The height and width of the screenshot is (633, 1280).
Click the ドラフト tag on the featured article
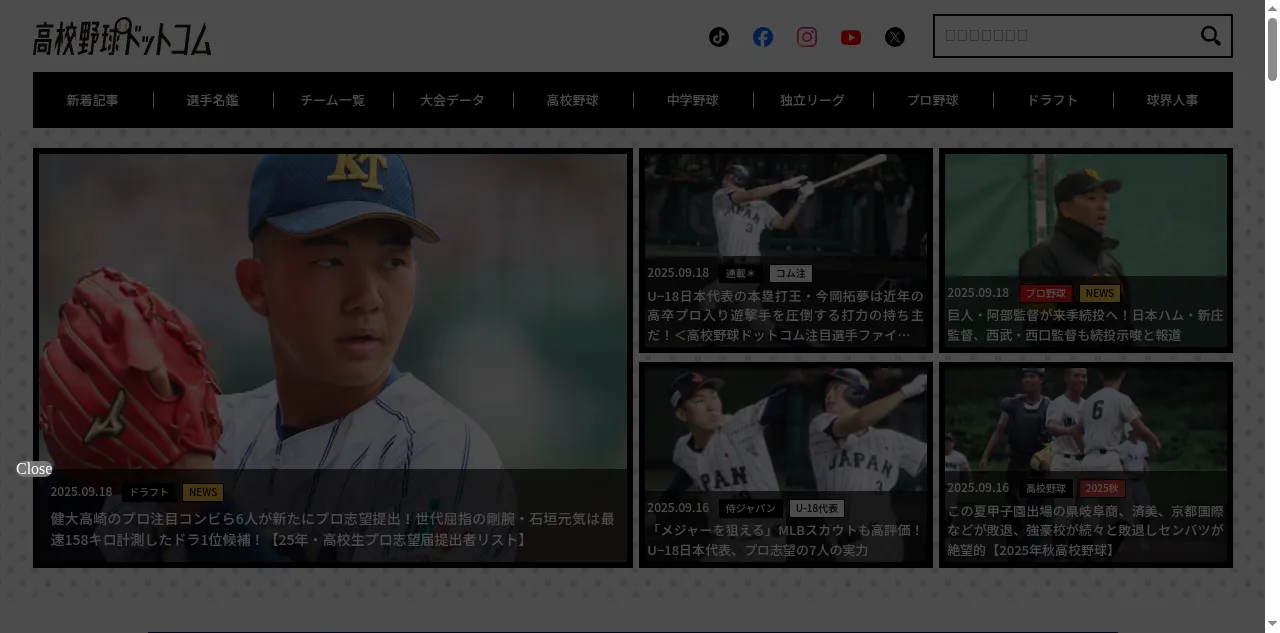pos(149,492)
